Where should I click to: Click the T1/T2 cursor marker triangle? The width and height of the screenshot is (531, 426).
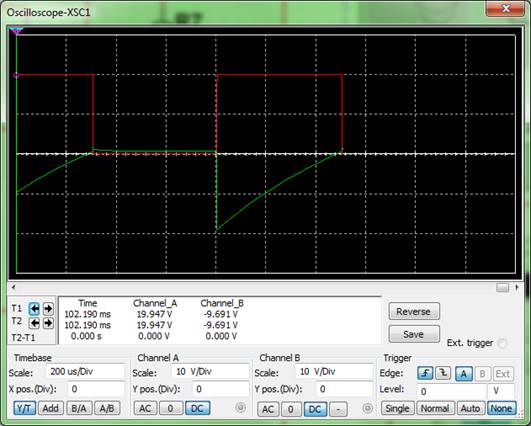(16, 31)
